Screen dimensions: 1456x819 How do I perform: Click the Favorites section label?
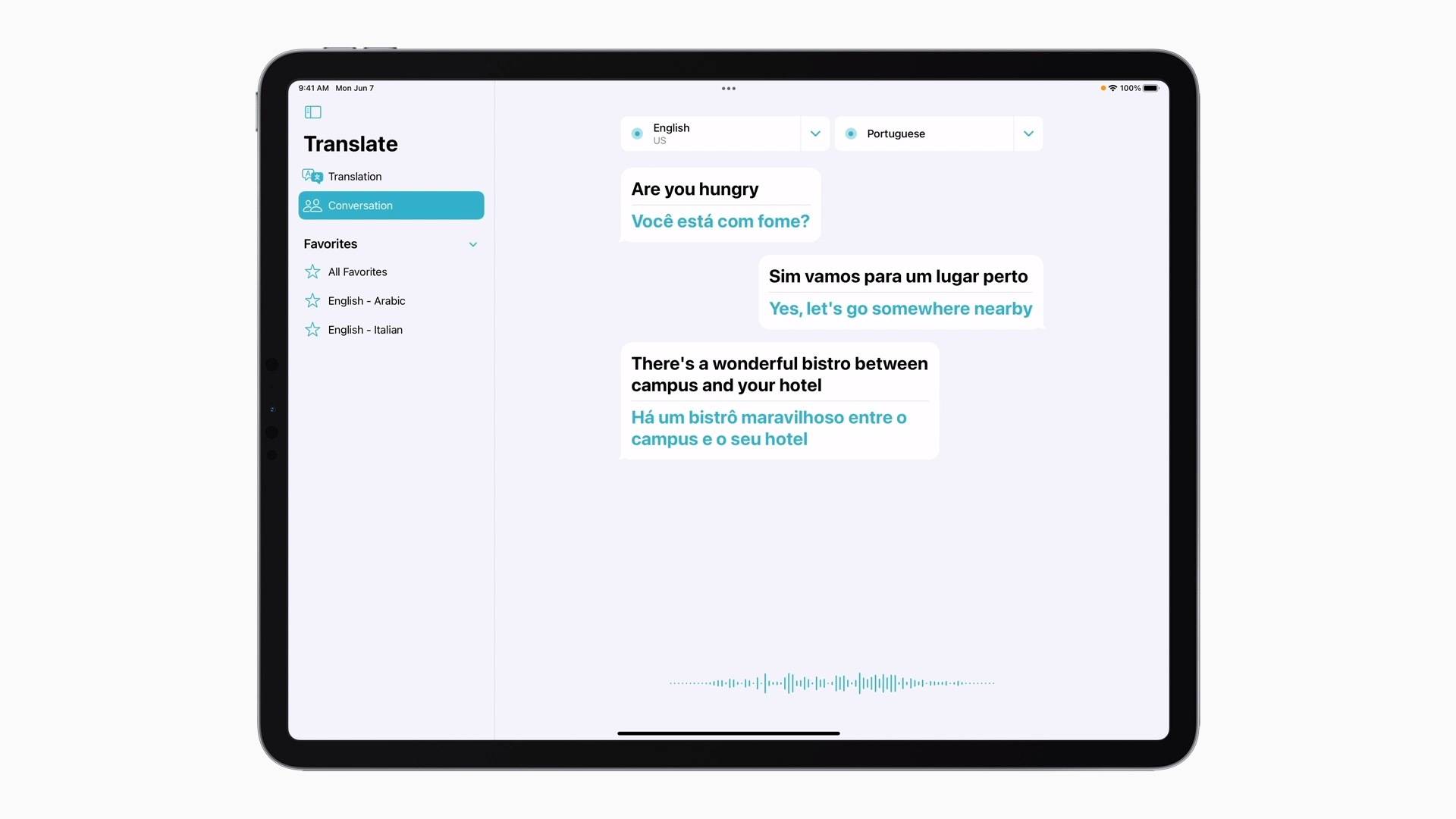coord(330,243)
